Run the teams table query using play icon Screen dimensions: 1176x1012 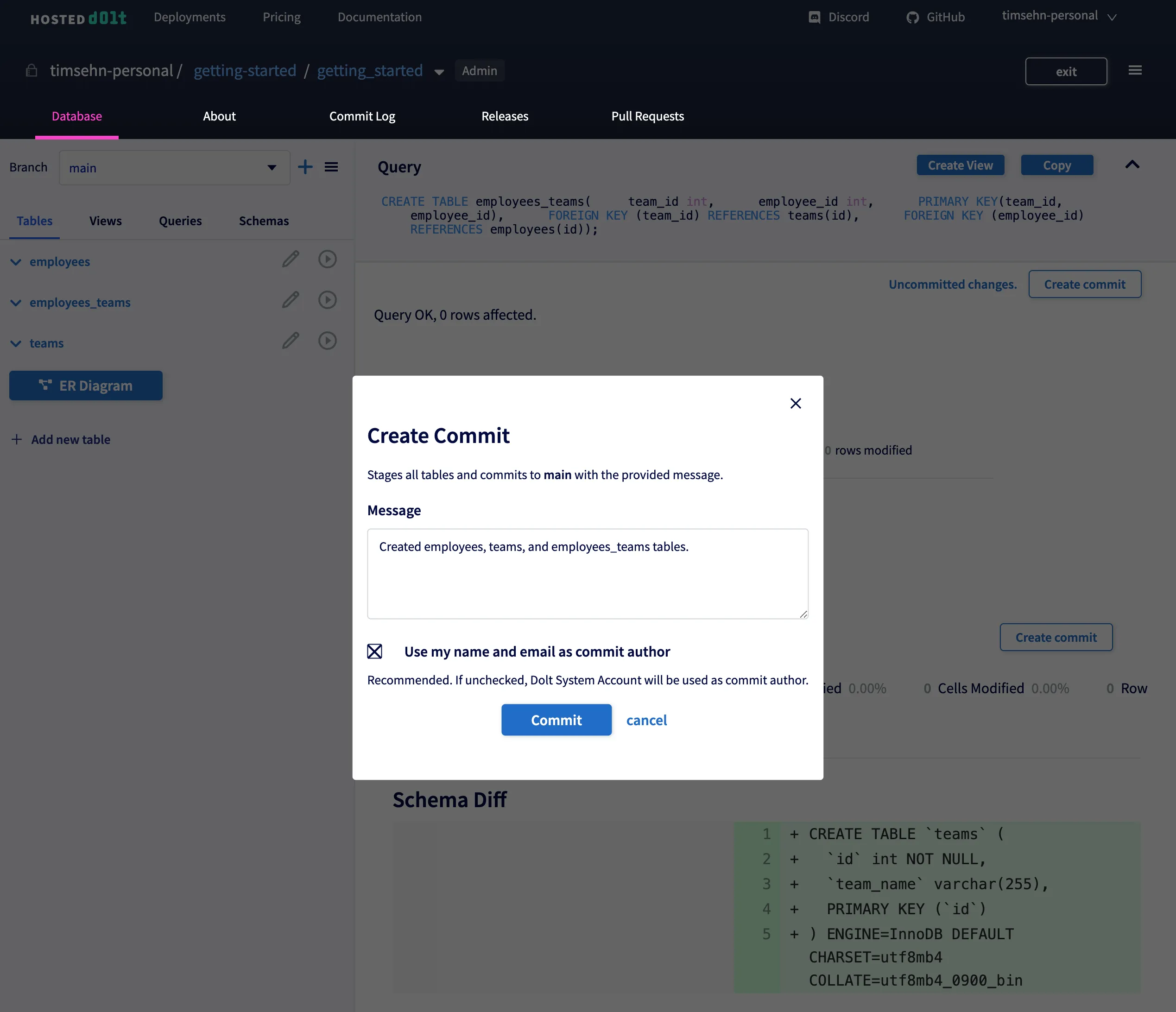327,341
